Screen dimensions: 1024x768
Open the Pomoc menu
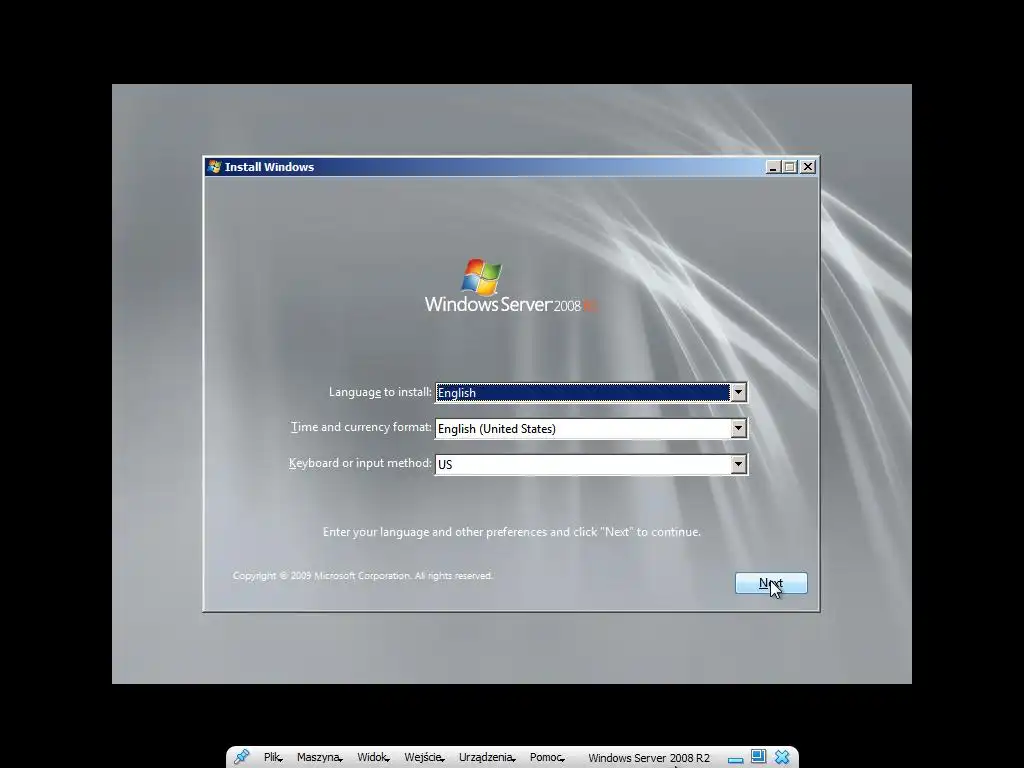[547, 758]
